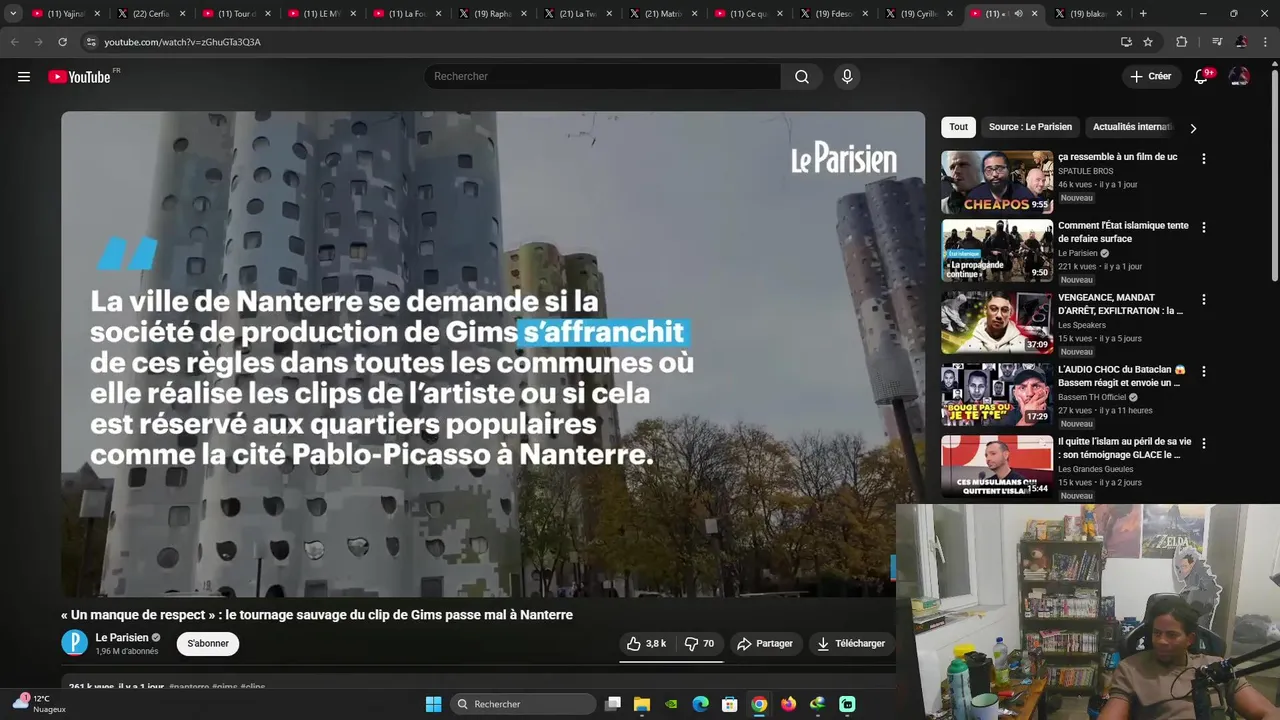
Task: Select the 'Tout' filter chip
Action: pyautogui.click(x=958, y=127)
